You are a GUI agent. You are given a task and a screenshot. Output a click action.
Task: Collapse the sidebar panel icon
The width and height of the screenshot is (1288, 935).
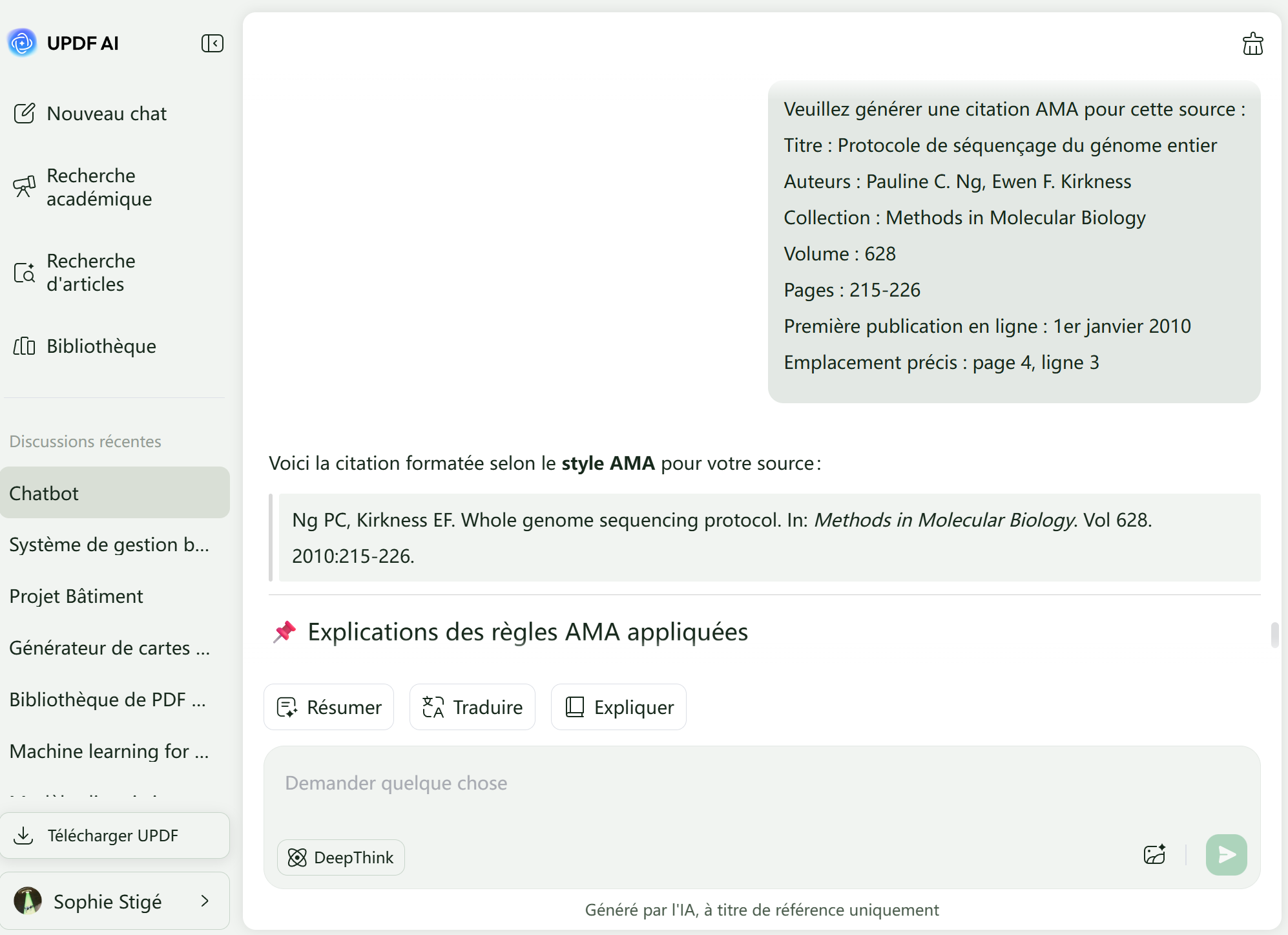(212, 43)
